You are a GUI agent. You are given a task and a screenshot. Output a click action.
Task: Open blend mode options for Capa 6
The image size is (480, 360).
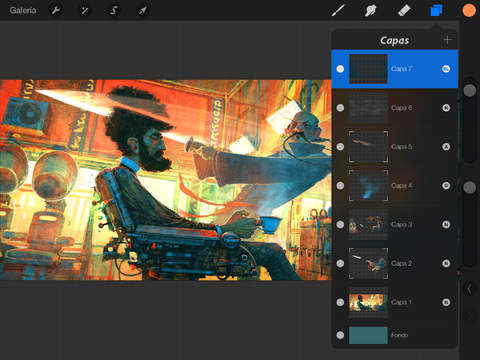(446, 108)
